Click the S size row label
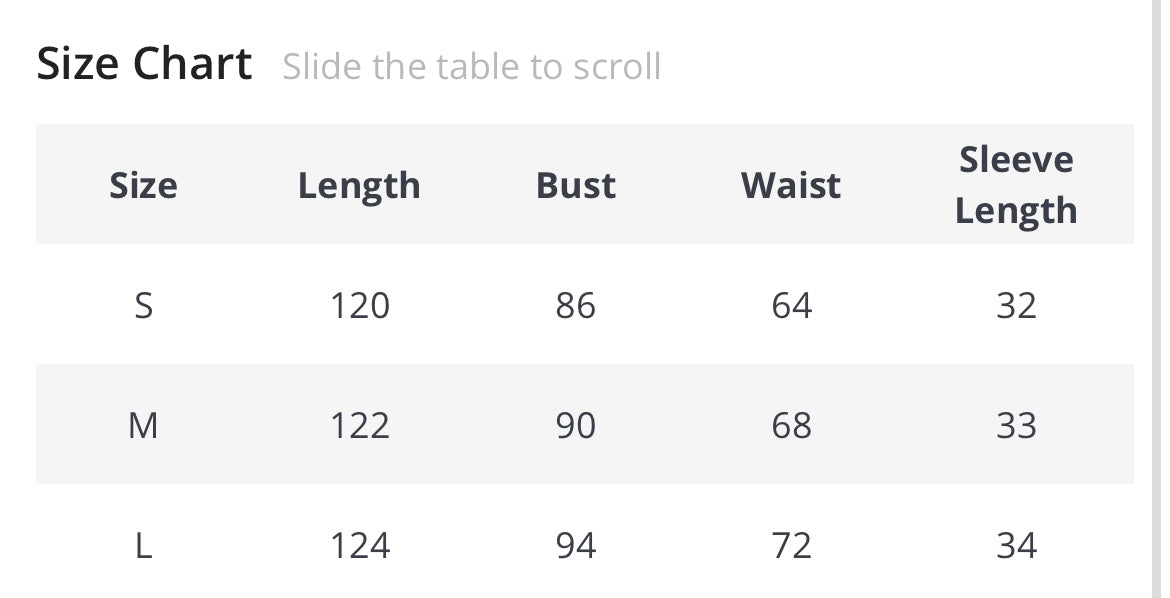1170x598 pixels. click(143, 305)
